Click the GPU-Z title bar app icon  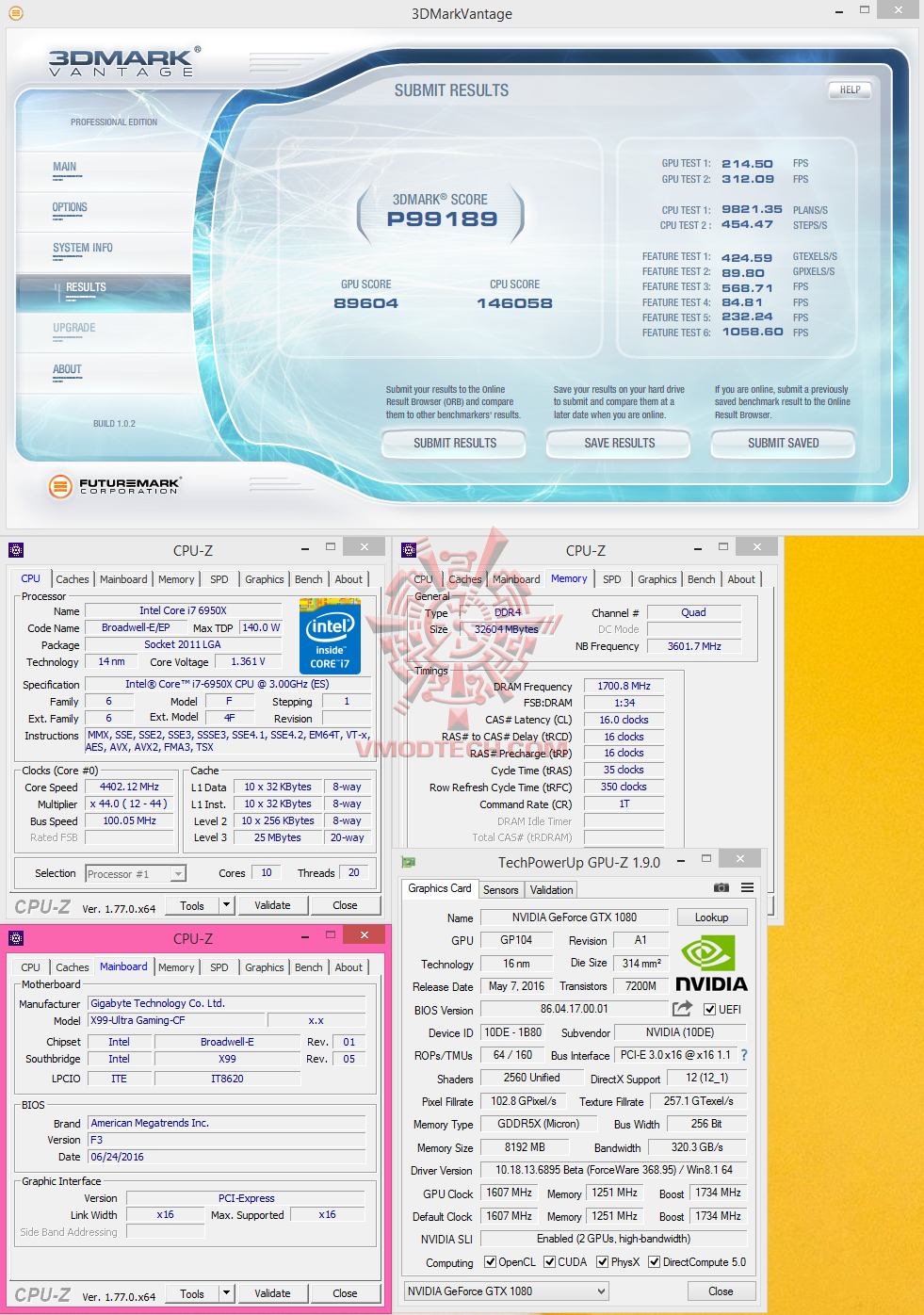(x=408, y=862)
